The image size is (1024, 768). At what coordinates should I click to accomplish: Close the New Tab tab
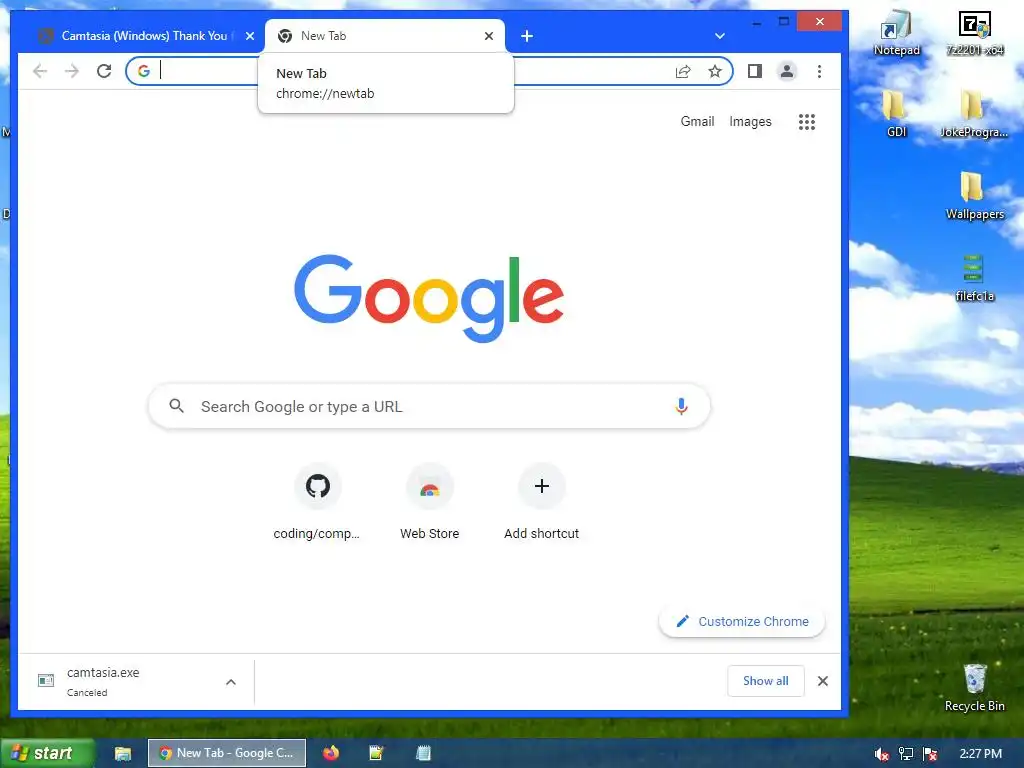488,36
